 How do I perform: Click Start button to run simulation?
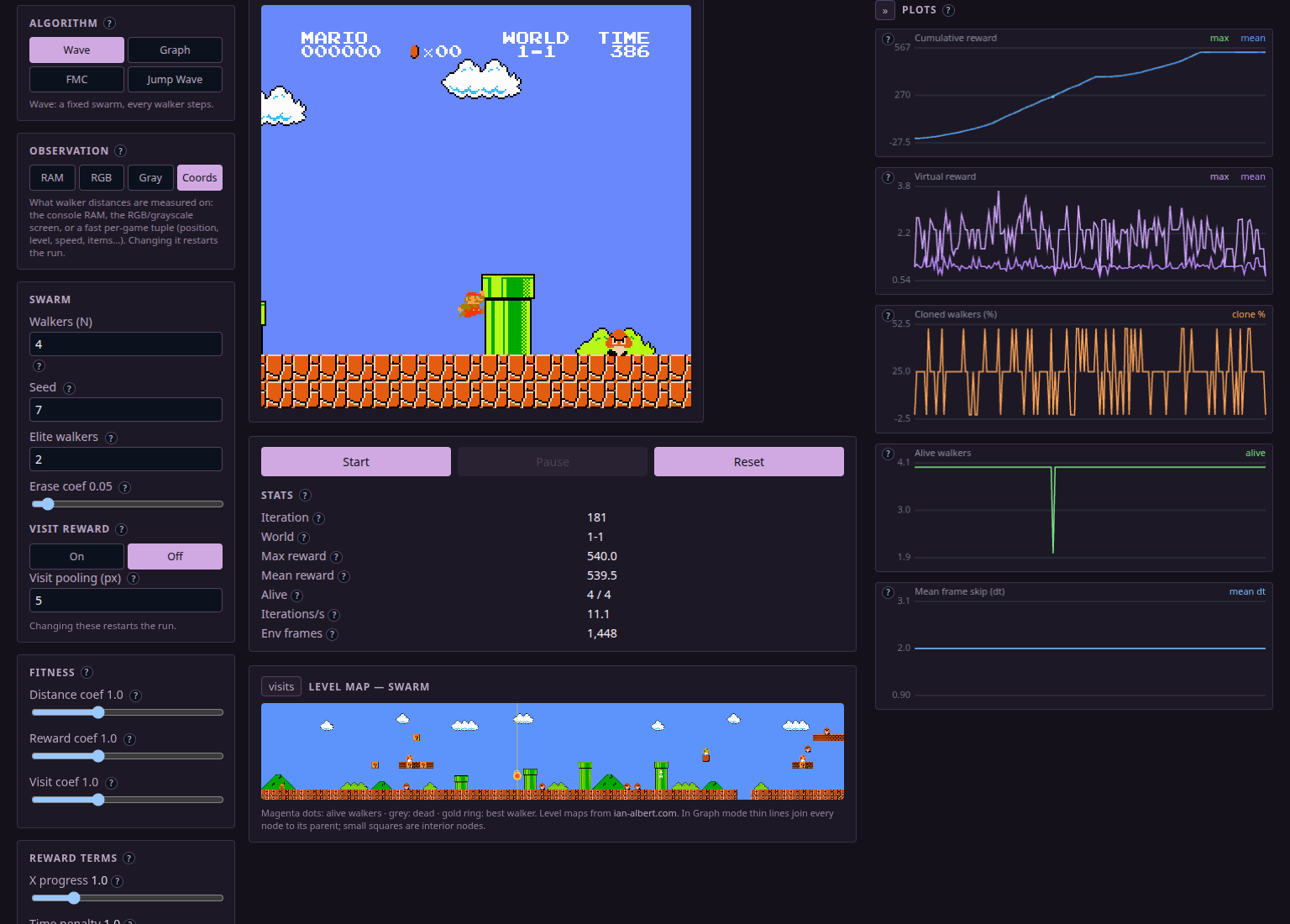click(x=356, y=462)
